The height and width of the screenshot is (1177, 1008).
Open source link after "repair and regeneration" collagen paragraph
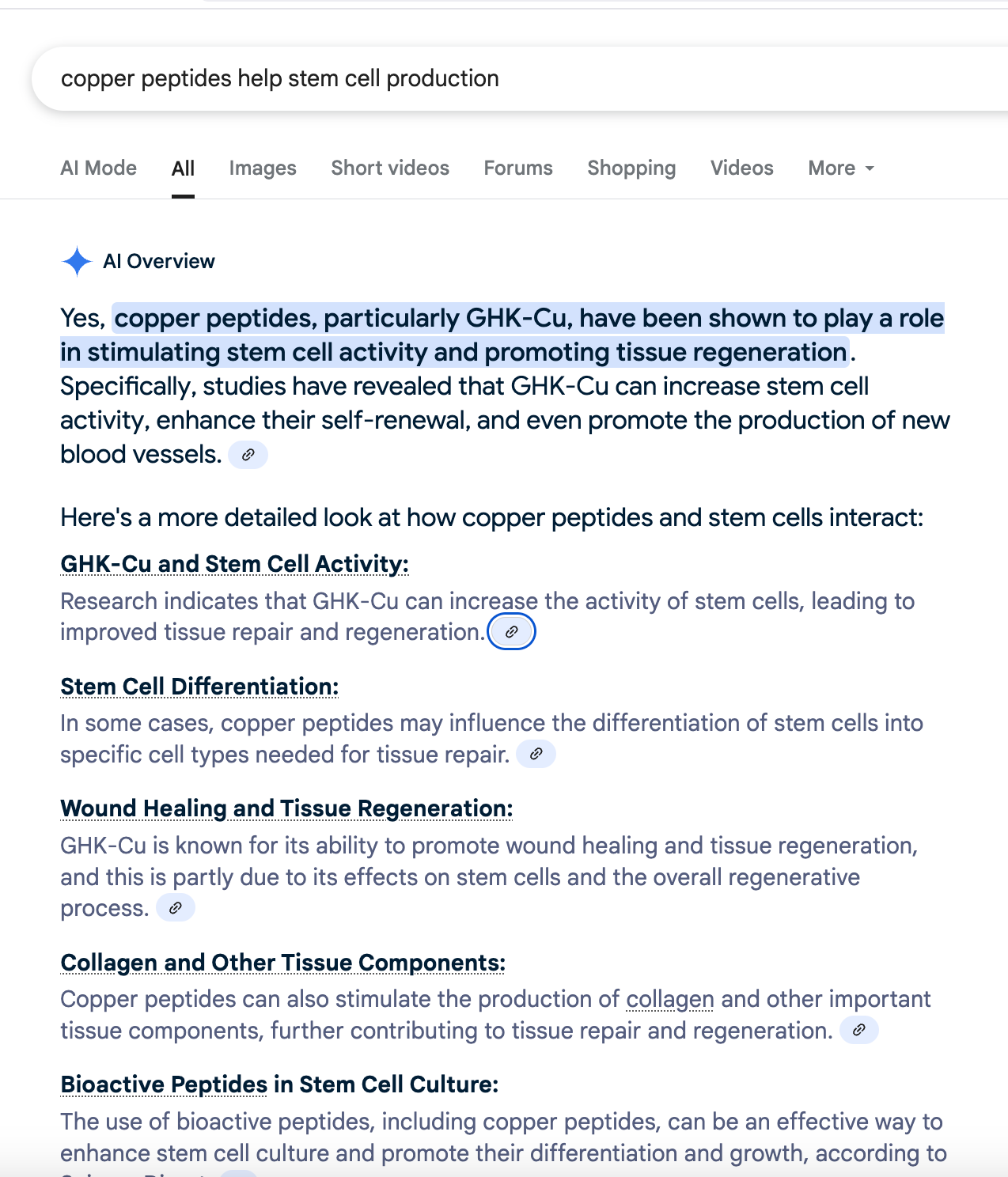[x=858, y=1030]
